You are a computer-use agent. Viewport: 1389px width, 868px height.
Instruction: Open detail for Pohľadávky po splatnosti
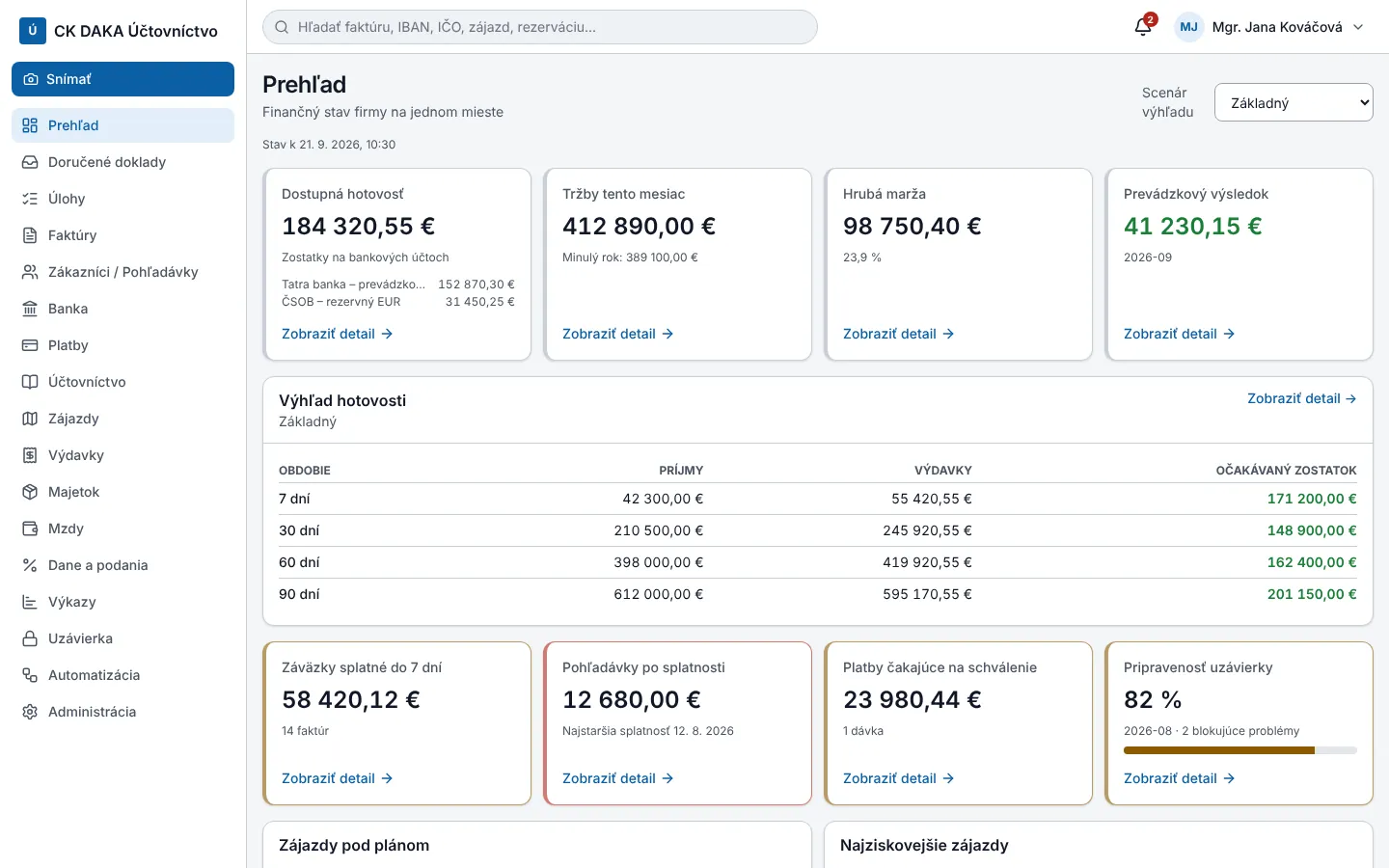coord(618,778)
